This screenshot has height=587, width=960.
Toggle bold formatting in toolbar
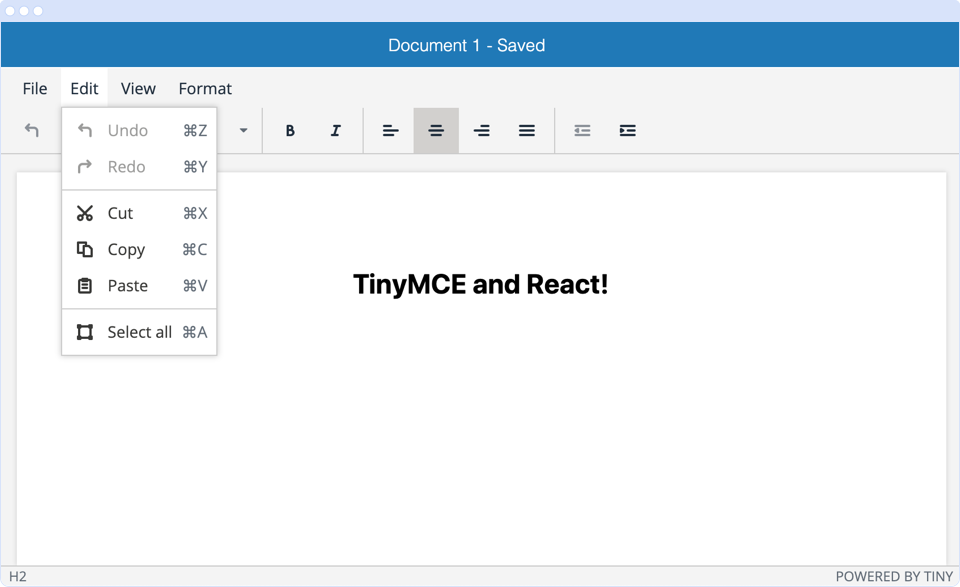point(290,130)
